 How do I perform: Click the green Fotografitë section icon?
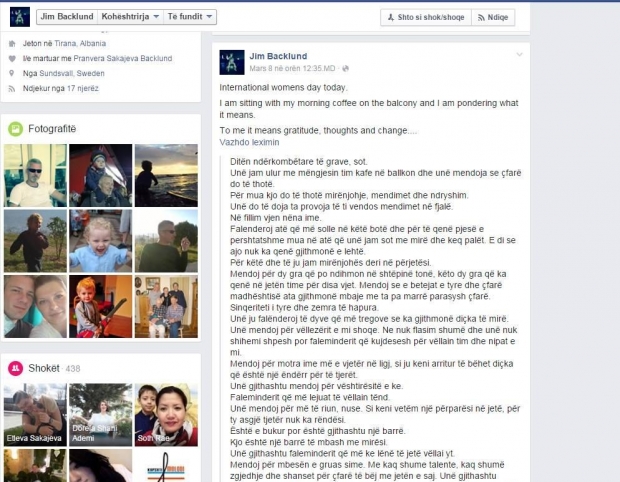pyautogui.click(x=16, y=129)
